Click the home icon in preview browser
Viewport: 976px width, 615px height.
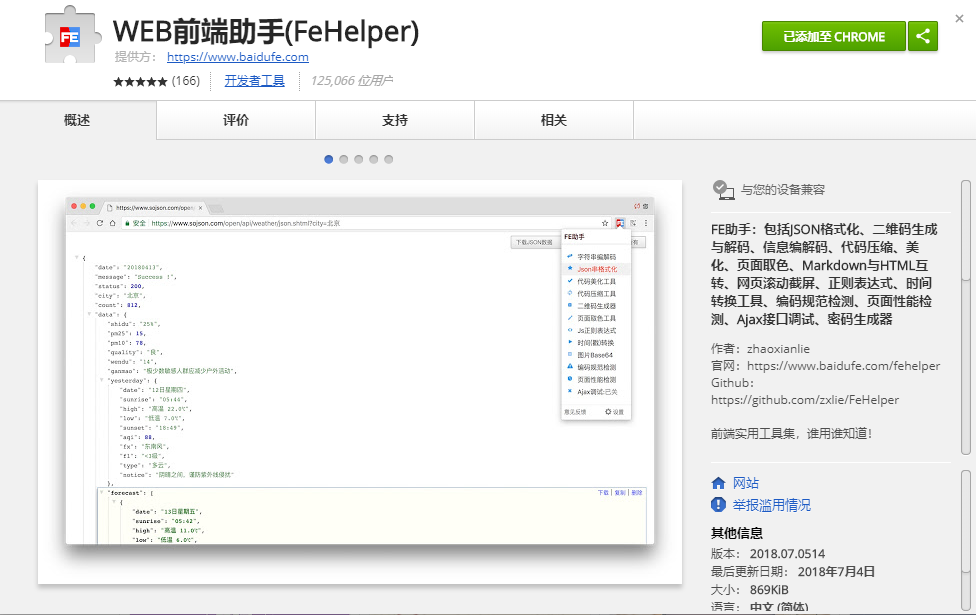click(x=113, y=223)
